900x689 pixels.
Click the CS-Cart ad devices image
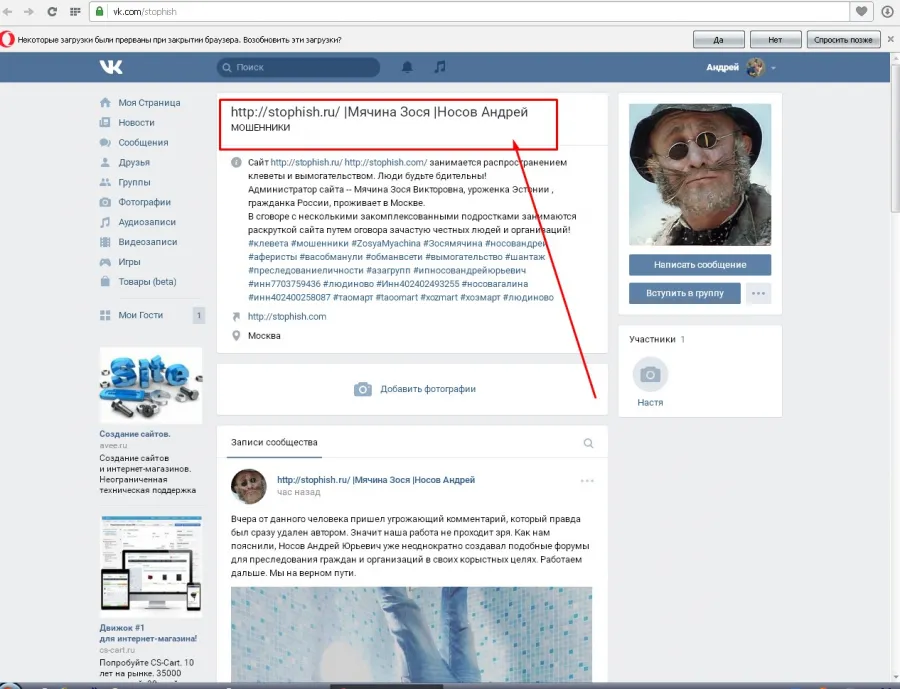(150, 567)
